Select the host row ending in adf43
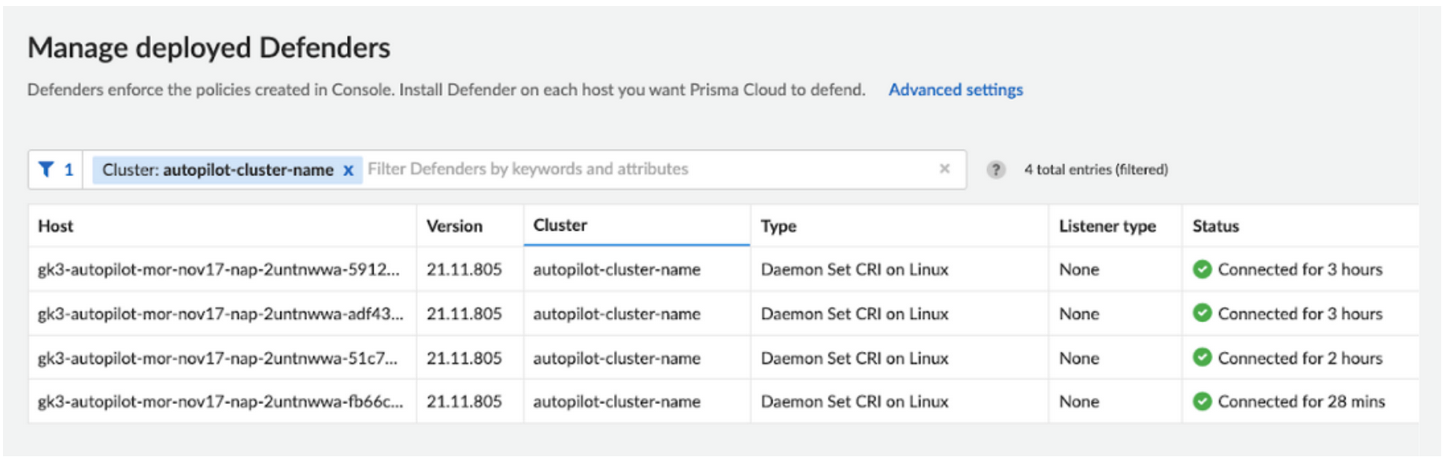Screen dimensions: 1448x462 click(220, 314)
